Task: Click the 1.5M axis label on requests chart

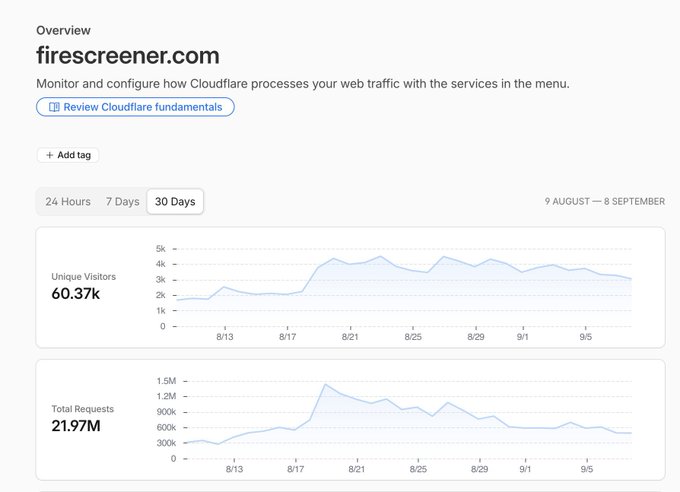Action: 167,381
